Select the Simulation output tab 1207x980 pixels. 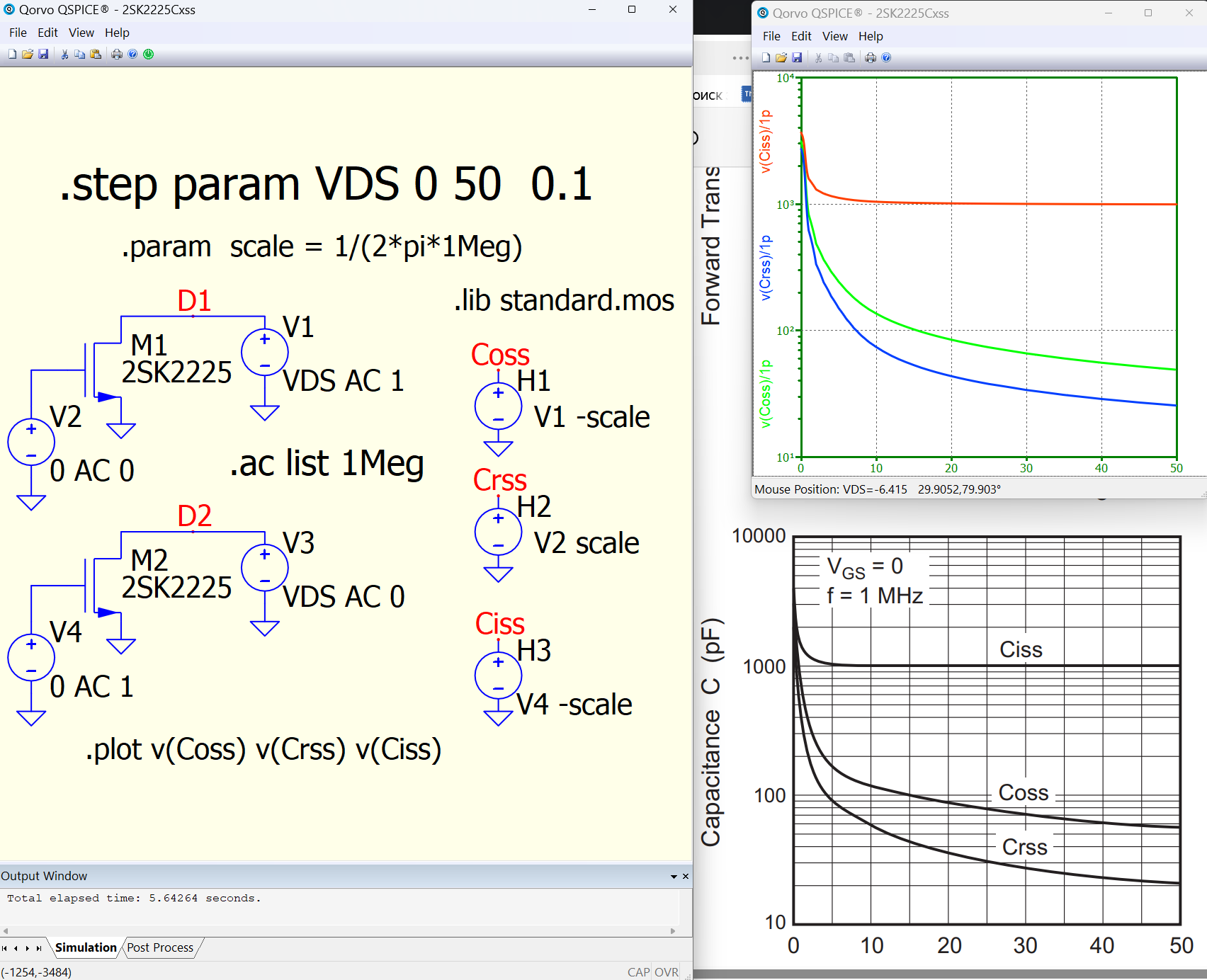(86, 947)
